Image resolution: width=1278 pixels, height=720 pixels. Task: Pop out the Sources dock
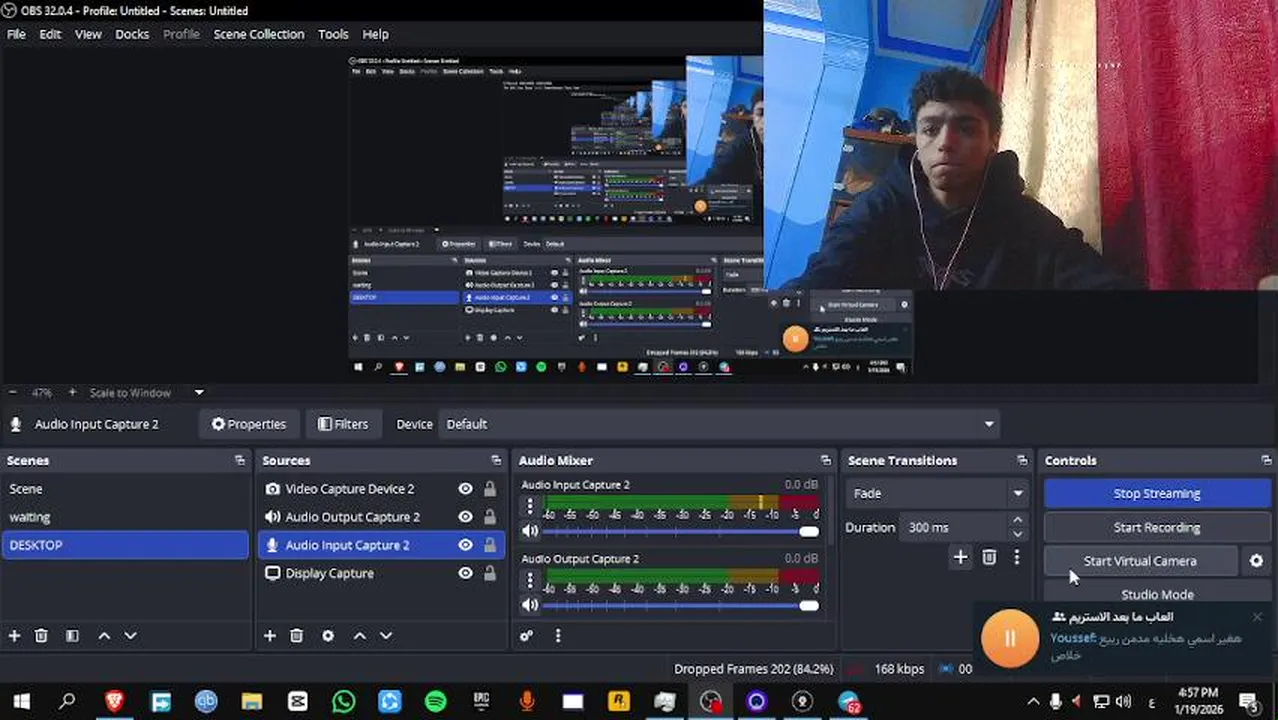tap(496, 460)
